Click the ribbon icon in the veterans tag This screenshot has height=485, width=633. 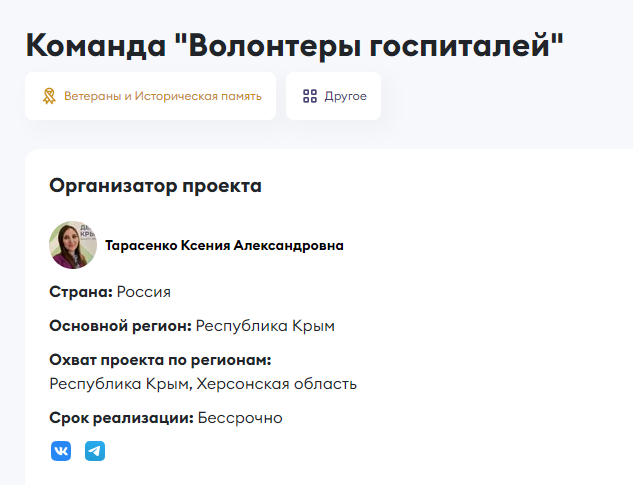pyautogui.click(x=49, y=96)
